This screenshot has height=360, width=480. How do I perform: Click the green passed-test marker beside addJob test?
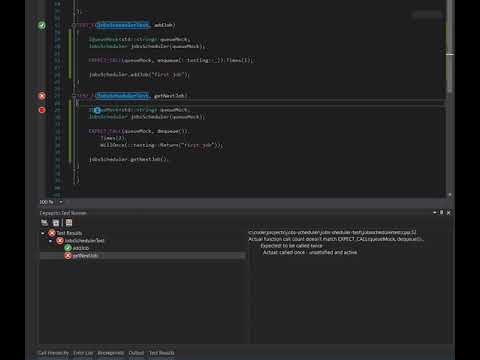tap(42, 25)
